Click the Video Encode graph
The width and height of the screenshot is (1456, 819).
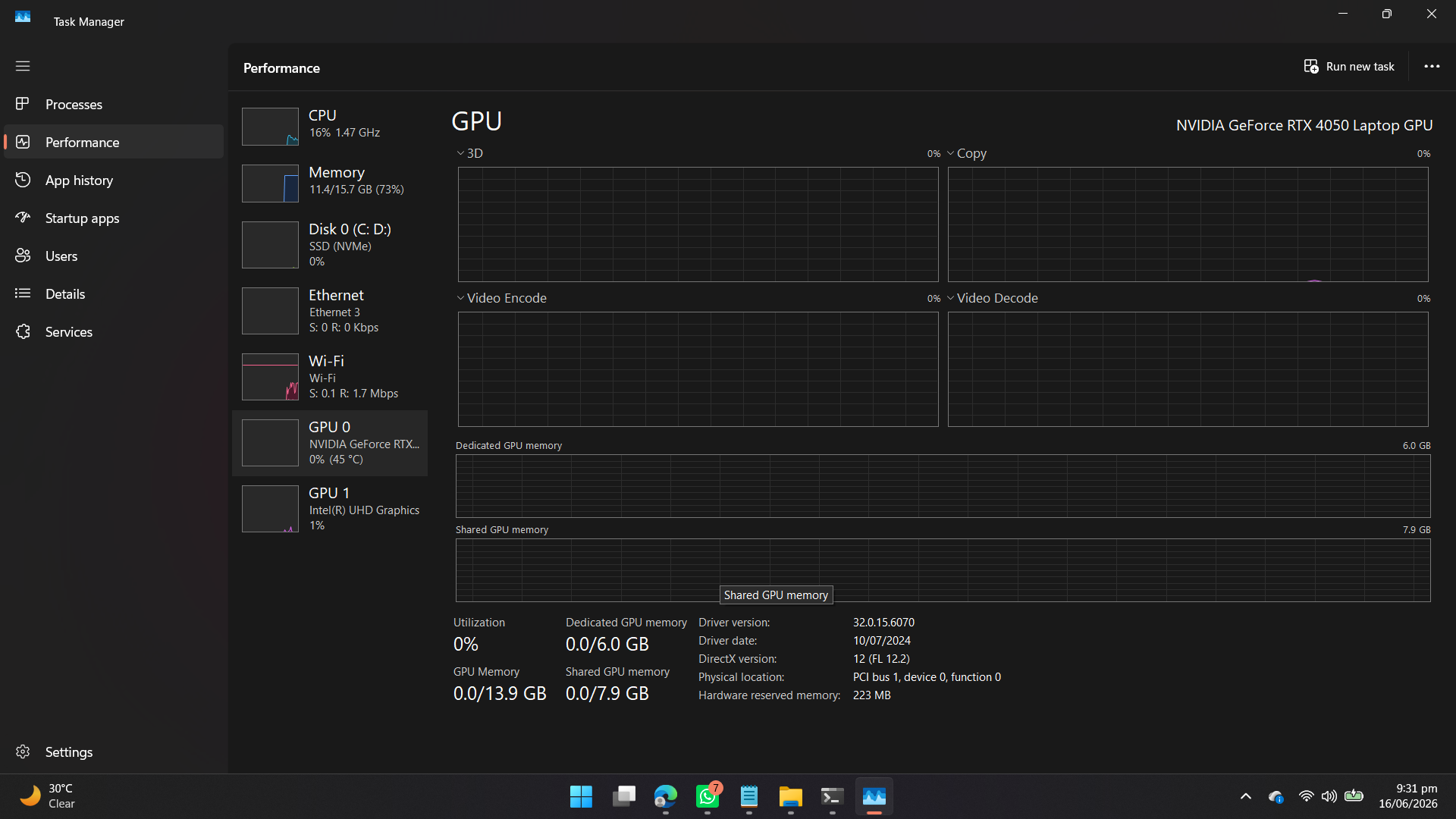point(698,369)
